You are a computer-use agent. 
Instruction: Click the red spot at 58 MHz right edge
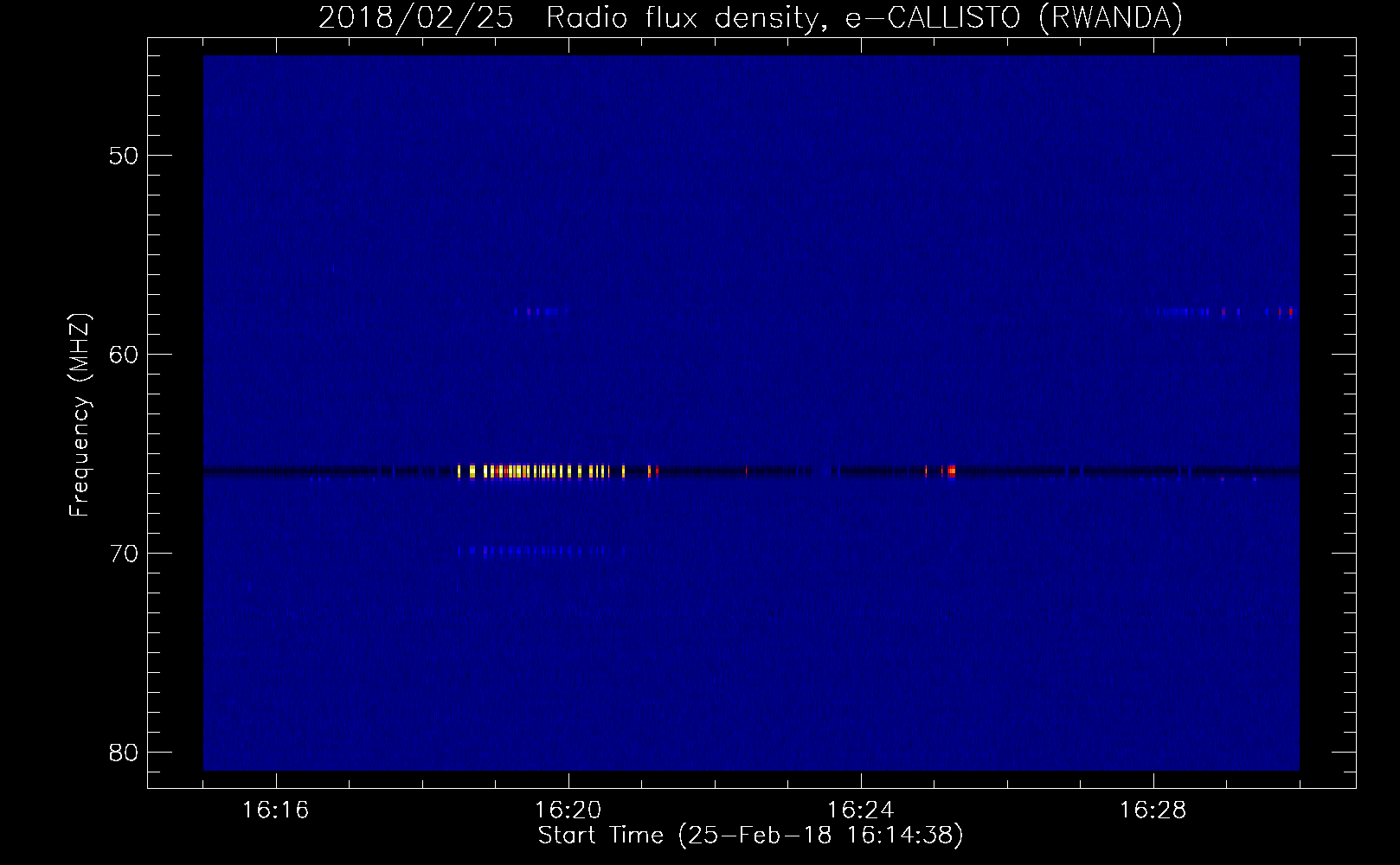1290,311
